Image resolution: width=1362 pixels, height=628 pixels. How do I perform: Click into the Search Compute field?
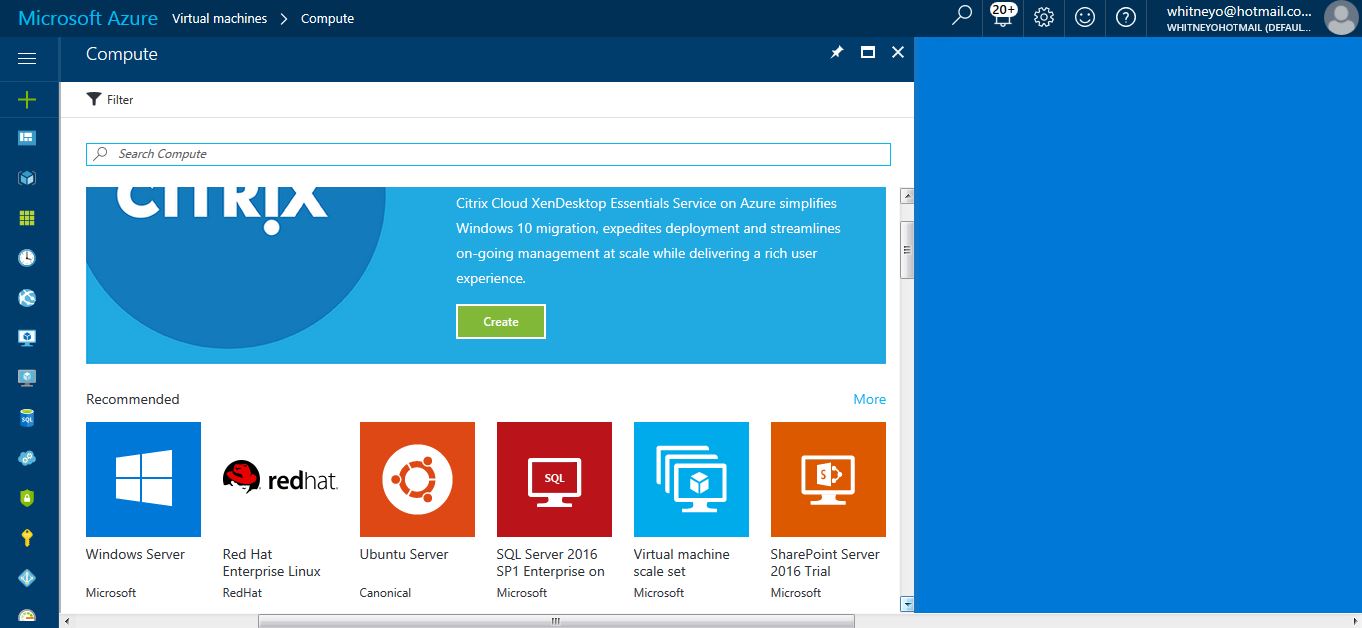[488, 154]
